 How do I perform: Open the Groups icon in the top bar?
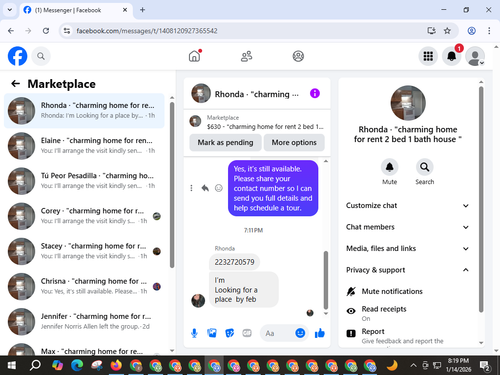[298, 56]
